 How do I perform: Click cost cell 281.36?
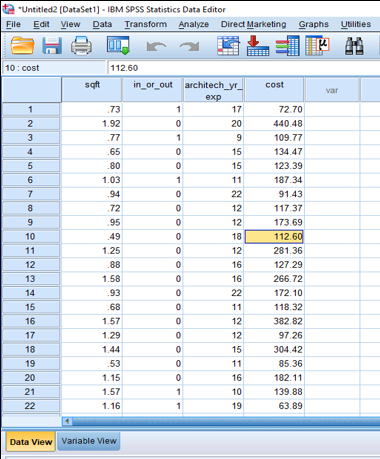[x=274, y=250]
